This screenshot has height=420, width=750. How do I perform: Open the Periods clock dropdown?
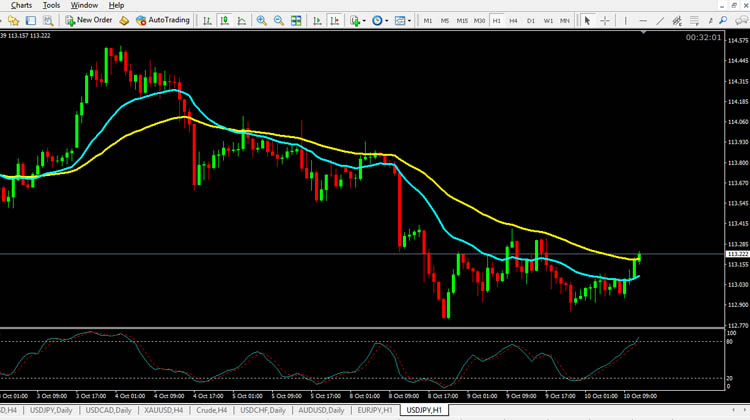pyautogui.click(x=380, y=21)
